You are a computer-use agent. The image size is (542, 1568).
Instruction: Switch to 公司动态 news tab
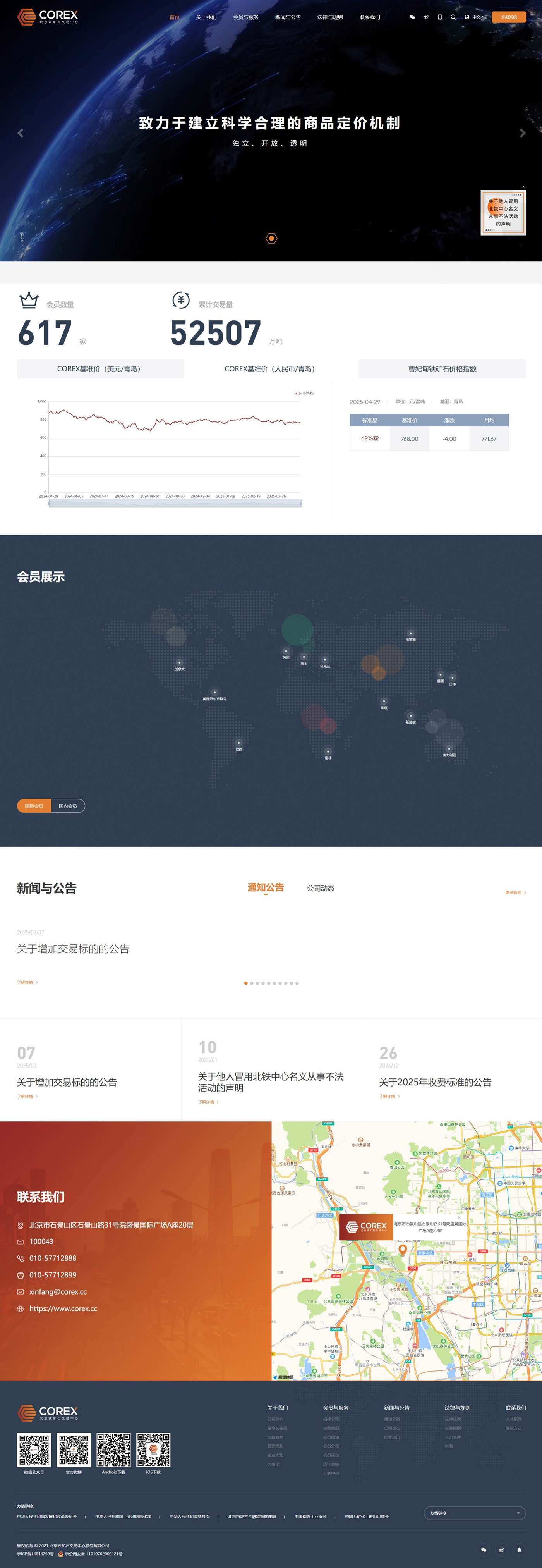tap(320, 888)
